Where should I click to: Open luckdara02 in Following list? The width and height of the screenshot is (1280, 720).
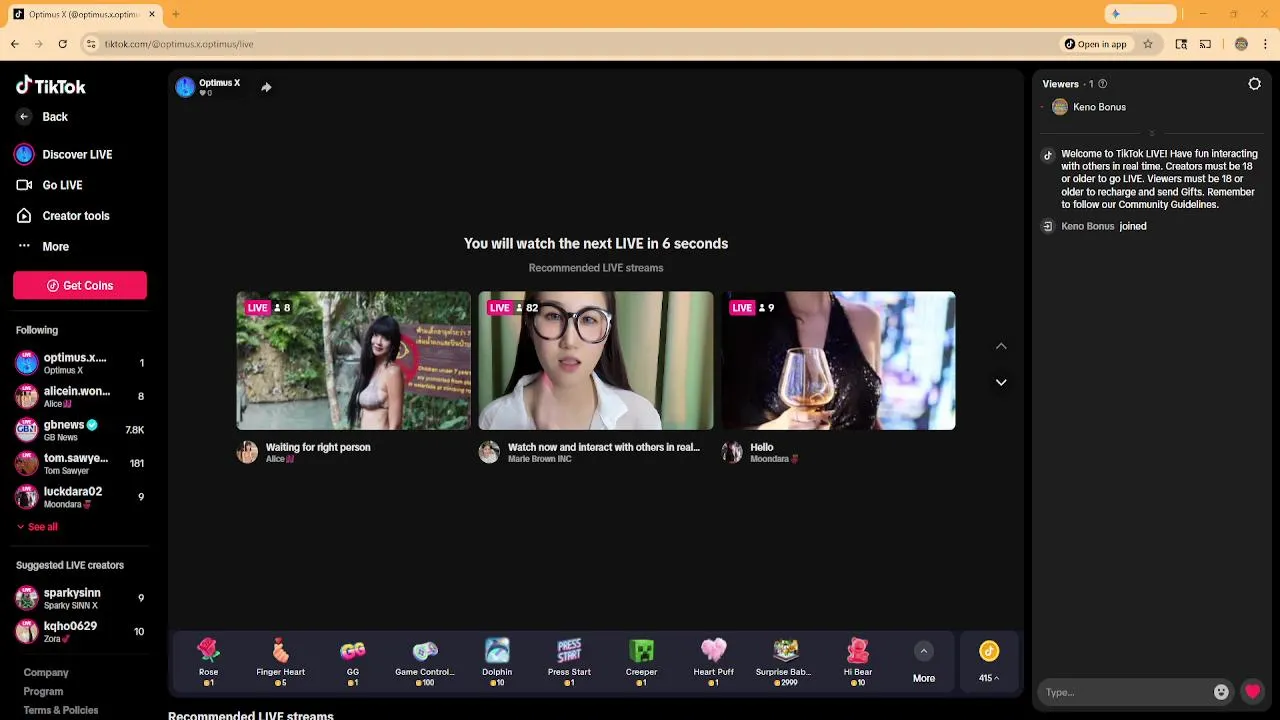[x=80, y=497]
